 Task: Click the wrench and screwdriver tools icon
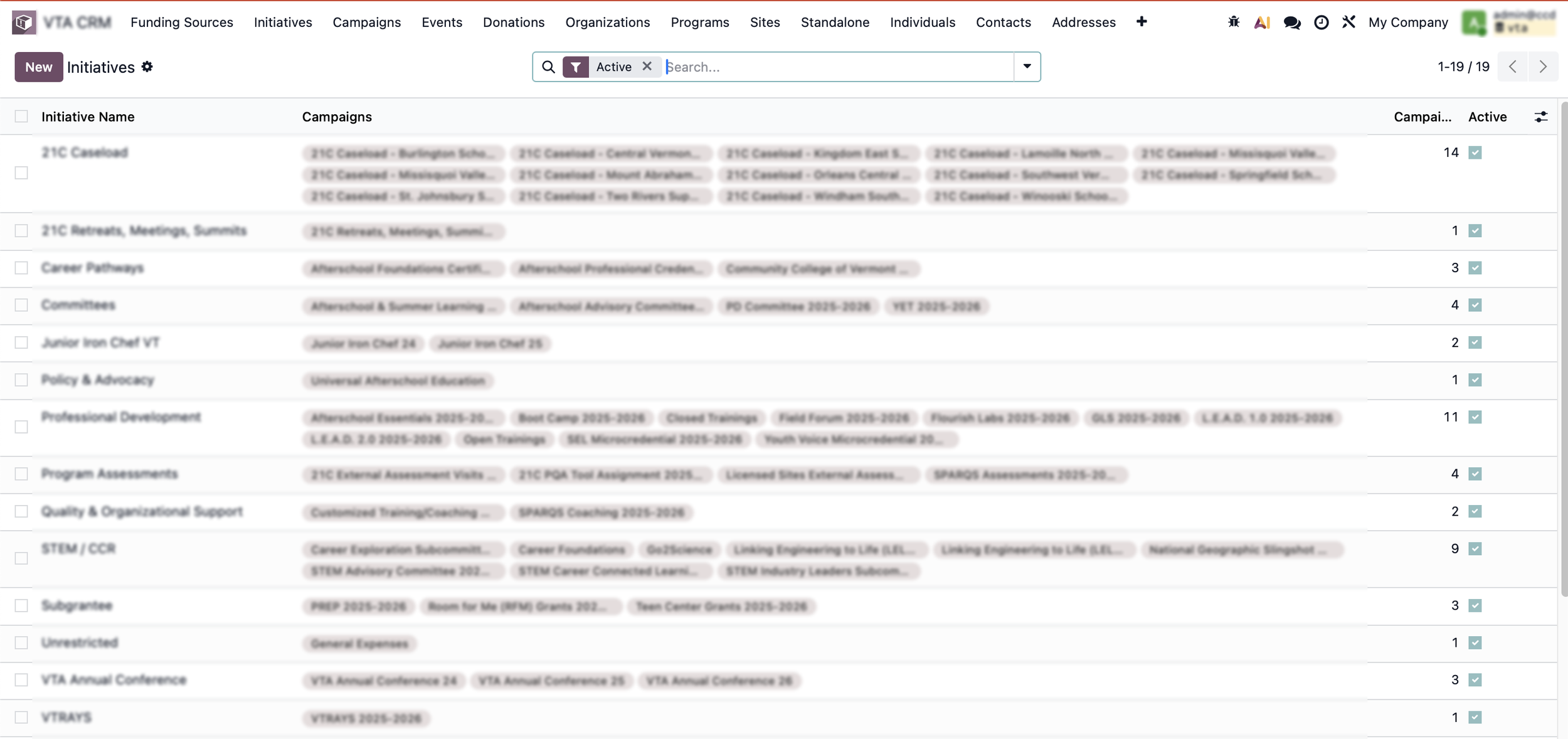[1348, 23]
